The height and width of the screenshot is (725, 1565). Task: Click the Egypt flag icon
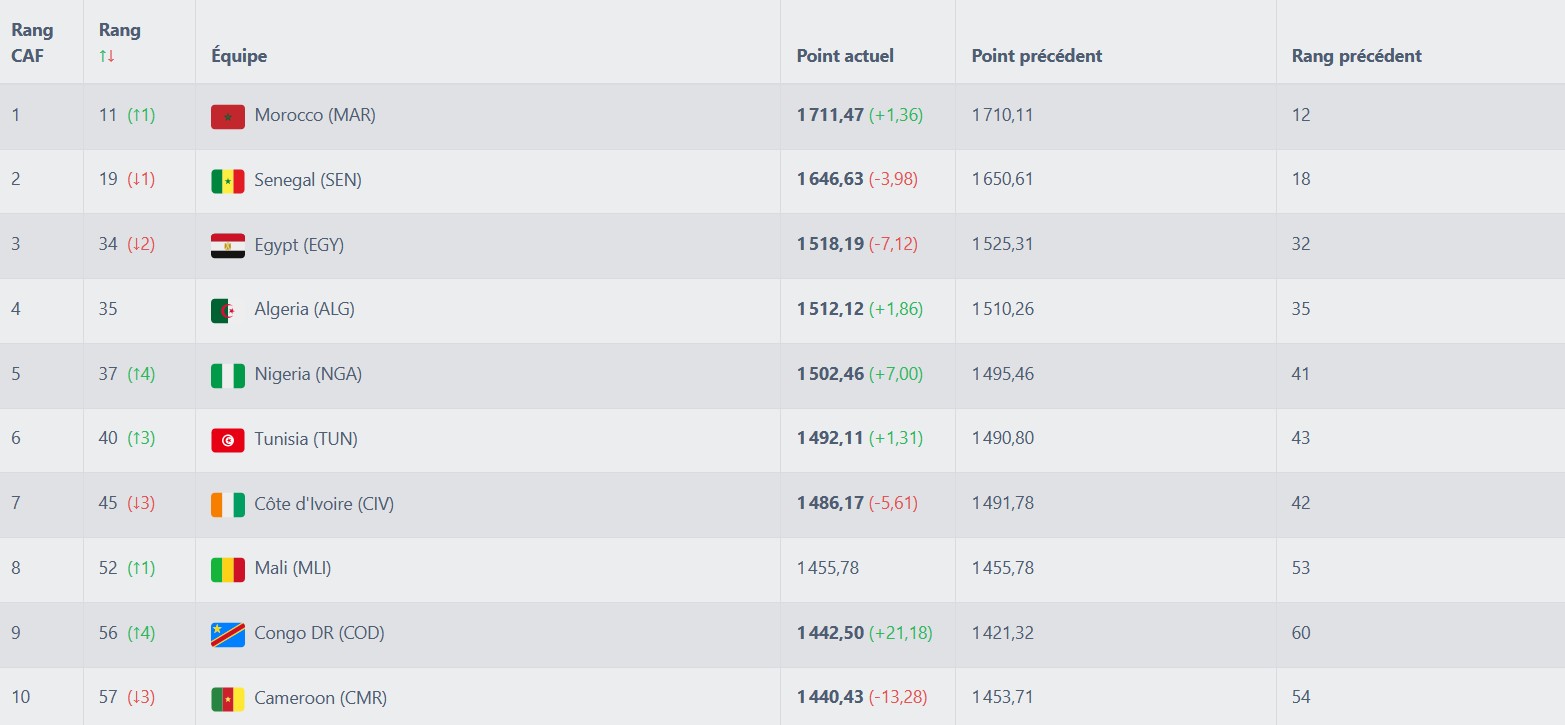227,246
